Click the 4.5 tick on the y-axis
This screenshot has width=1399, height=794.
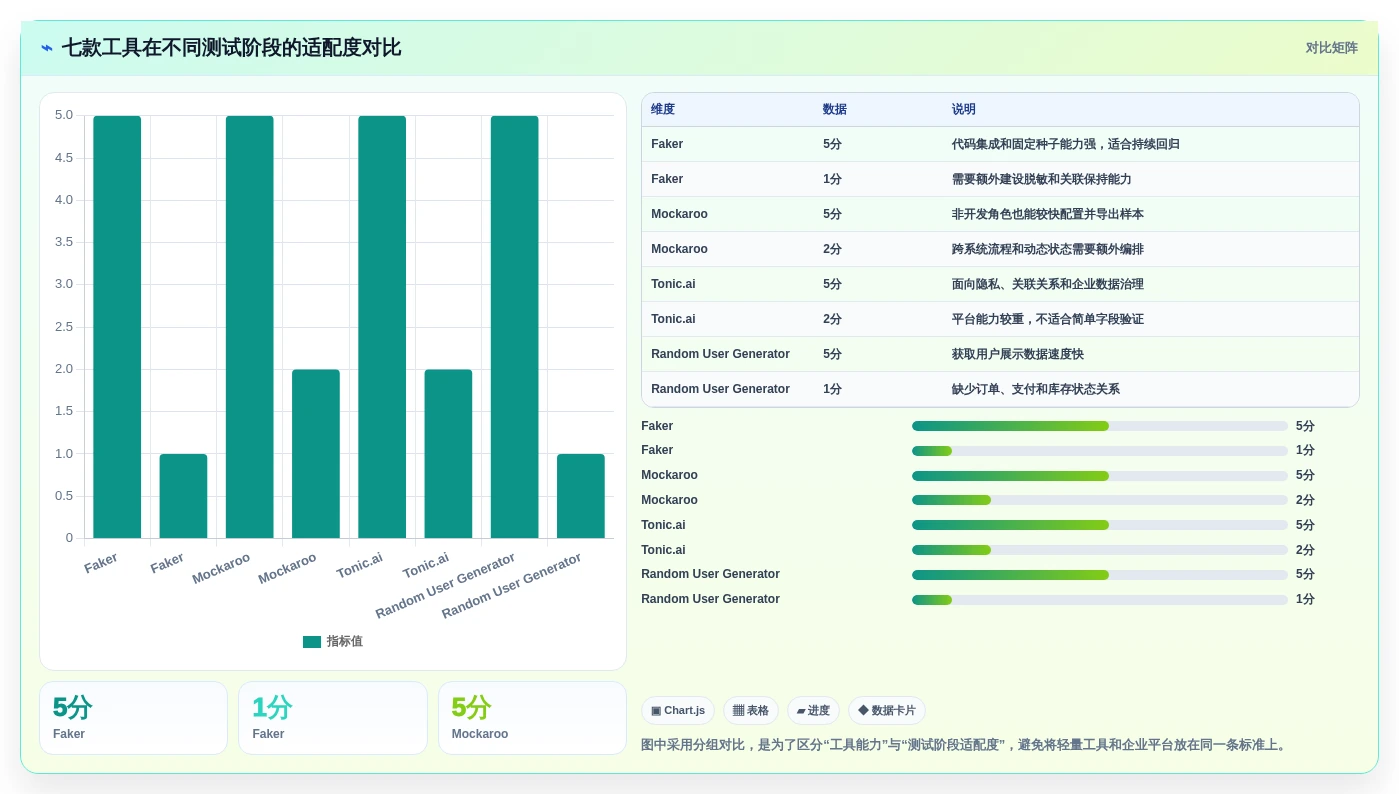click(64, 158)
